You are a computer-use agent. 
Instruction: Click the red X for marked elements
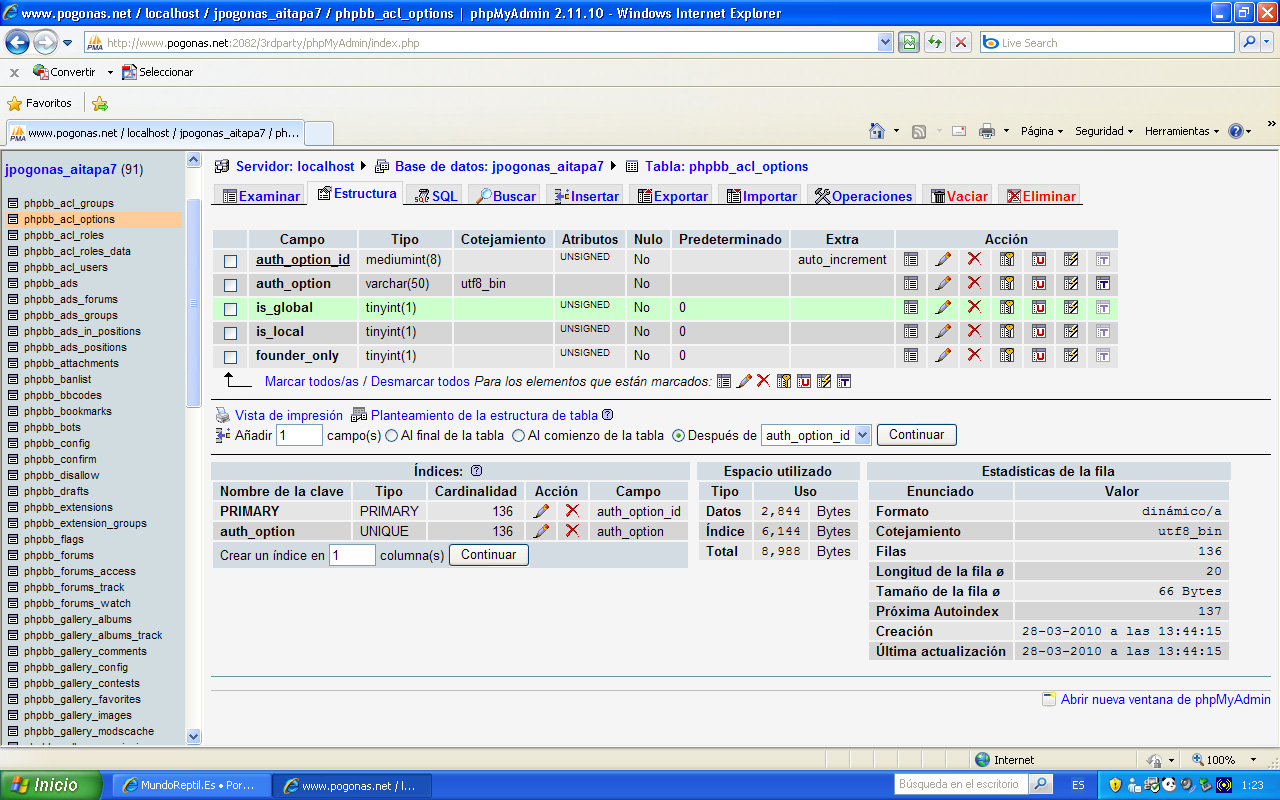[x=763, y=381]
